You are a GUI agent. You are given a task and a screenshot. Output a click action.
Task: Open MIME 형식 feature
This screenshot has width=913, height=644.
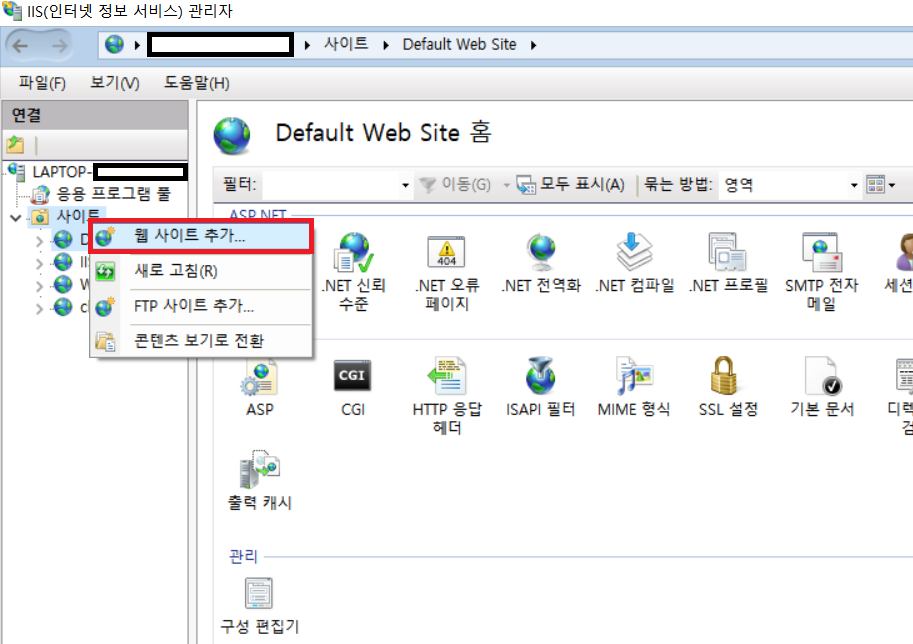pyautogui.click(x=634, y=387)
